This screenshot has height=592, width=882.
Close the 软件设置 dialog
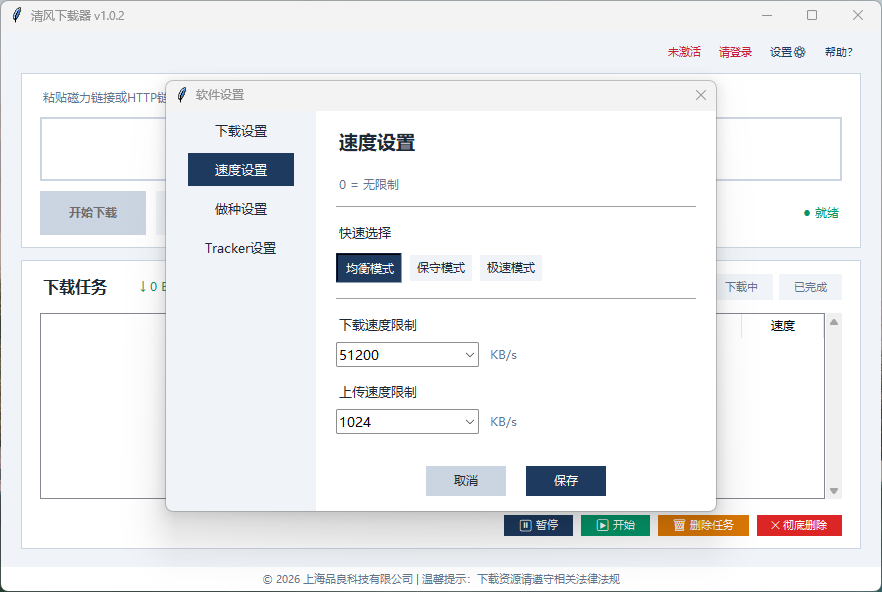tap(700, 95)
